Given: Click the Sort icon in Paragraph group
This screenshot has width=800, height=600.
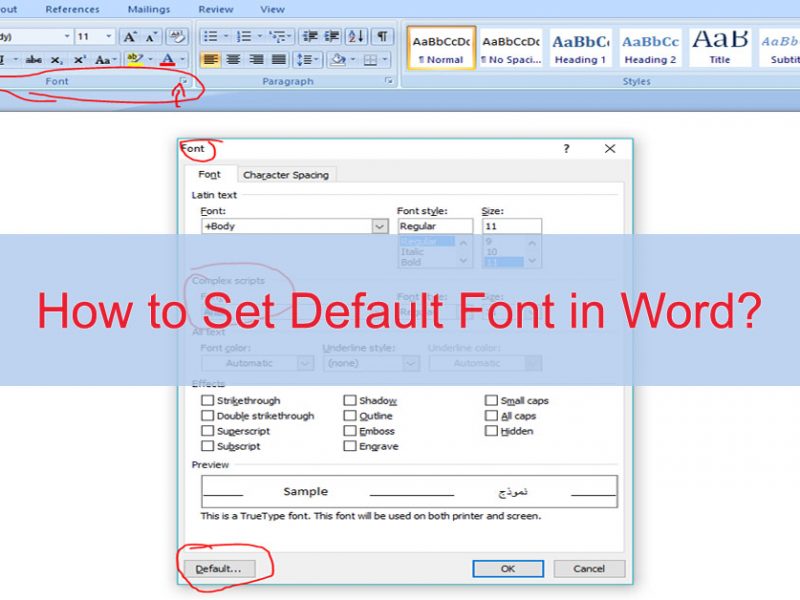Looking at the screenshot, I should coord(357,36).
